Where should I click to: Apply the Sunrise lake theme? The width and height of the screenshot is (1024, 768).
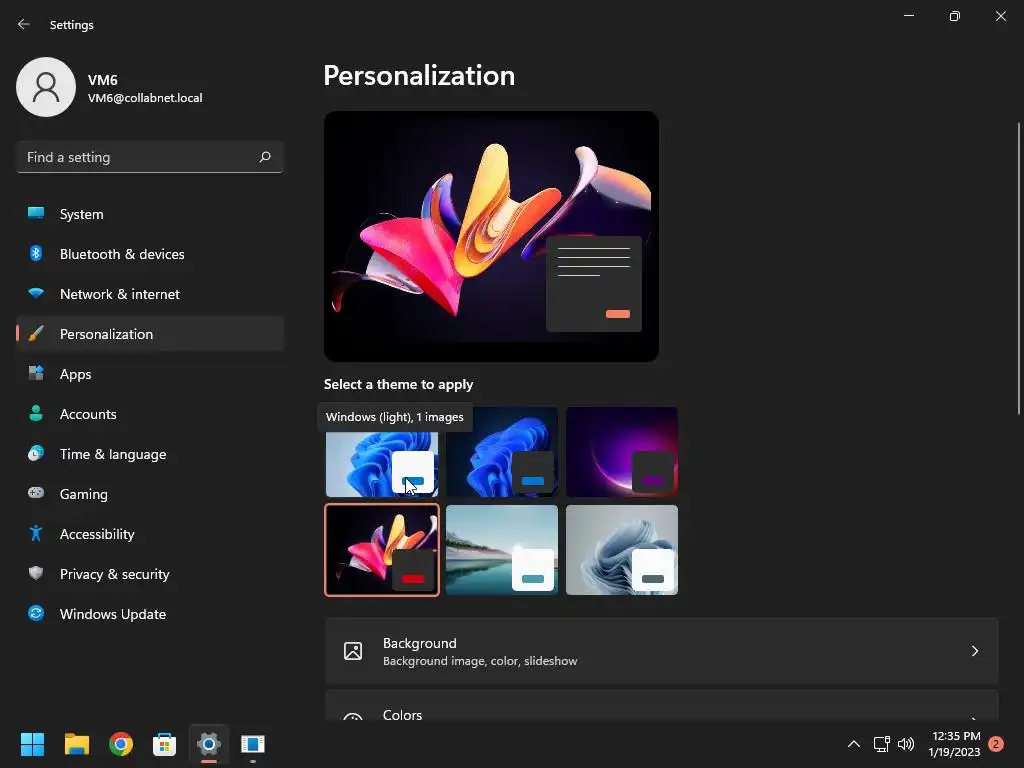coord(502,550)
